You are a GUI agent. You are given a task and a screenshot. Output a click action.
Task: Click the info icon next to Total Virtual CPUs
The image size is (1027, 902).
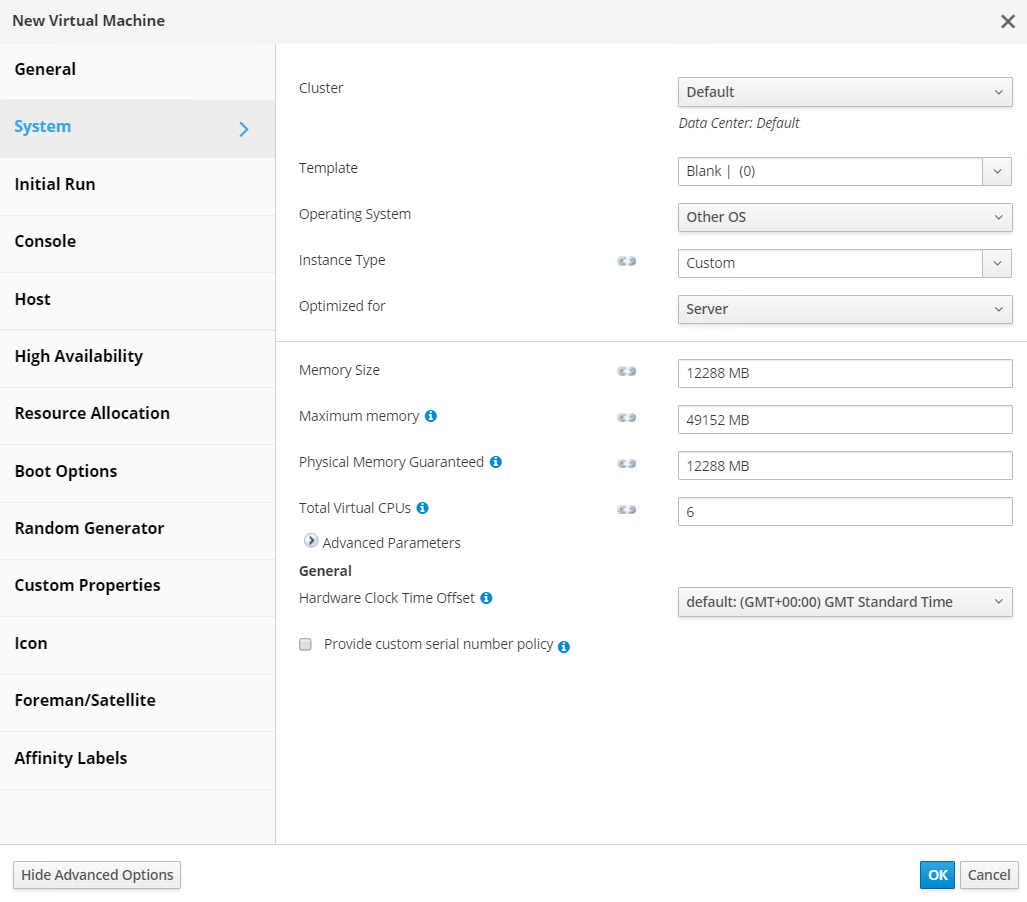[422, 508]
